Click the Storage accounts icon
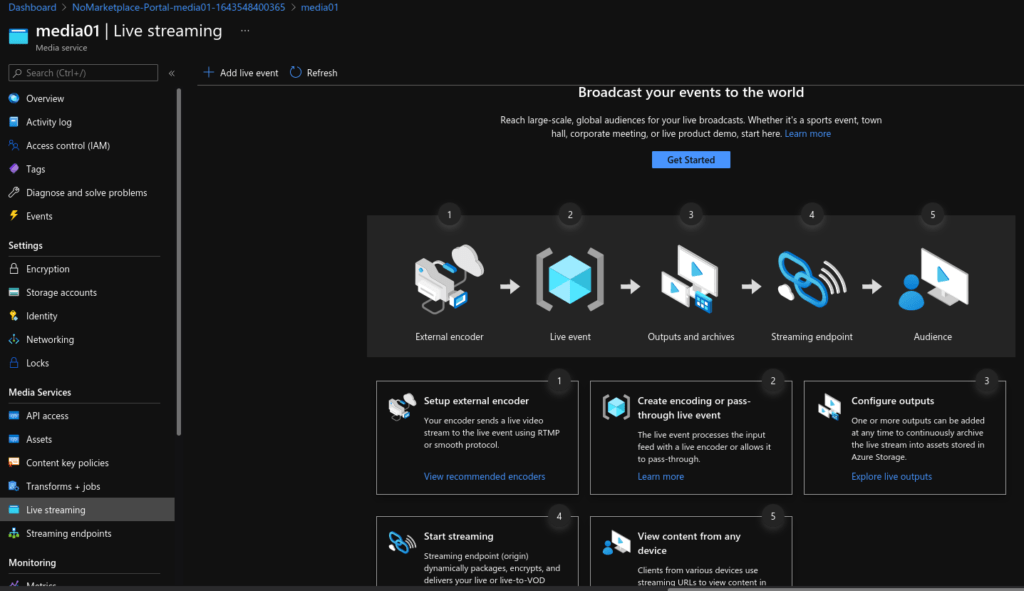 [x=14, y=292]
